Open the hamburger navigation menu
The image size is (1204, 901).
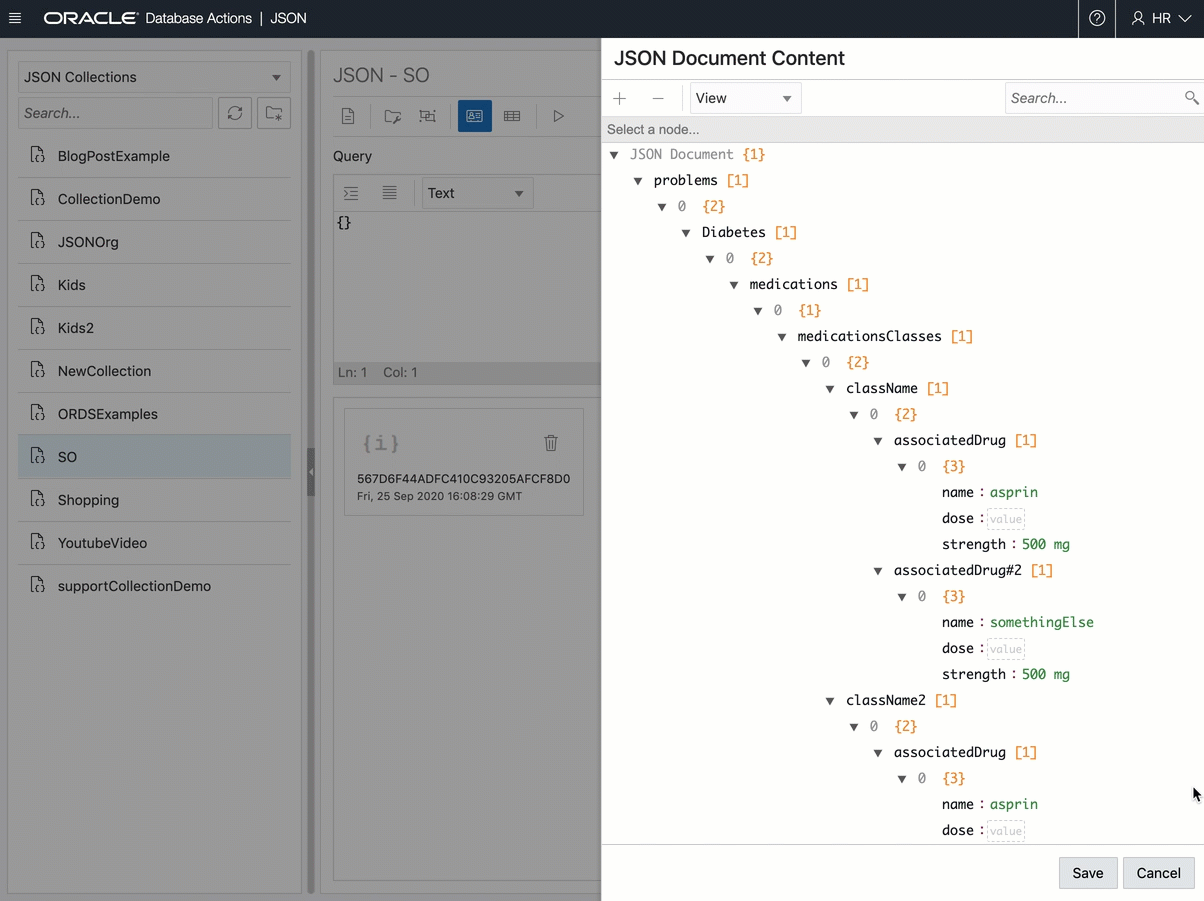(x=15, y=18)
